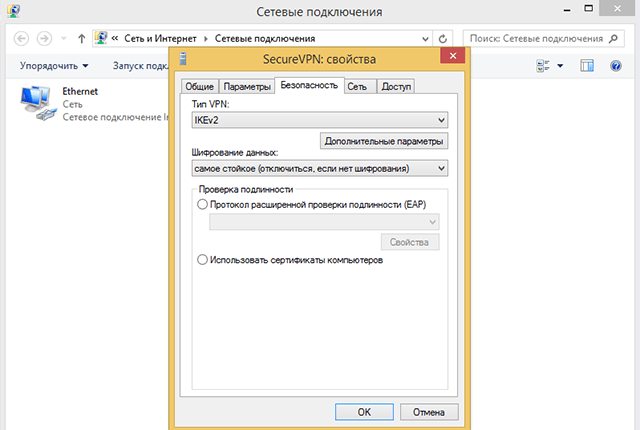Switch to the Общие tab
The height and width of the screenshot is (430, 640).
pos(200,86)
